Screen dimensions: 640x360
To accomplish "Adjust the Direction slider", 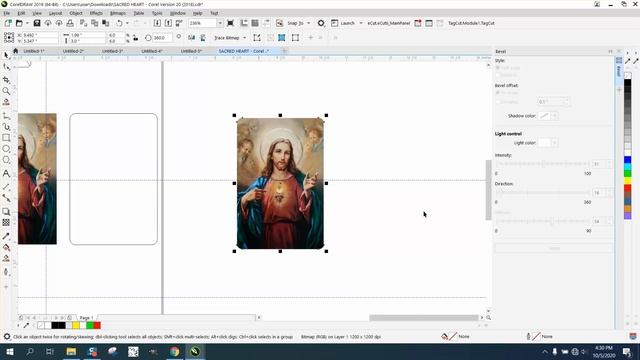I will tap(542, 192).
